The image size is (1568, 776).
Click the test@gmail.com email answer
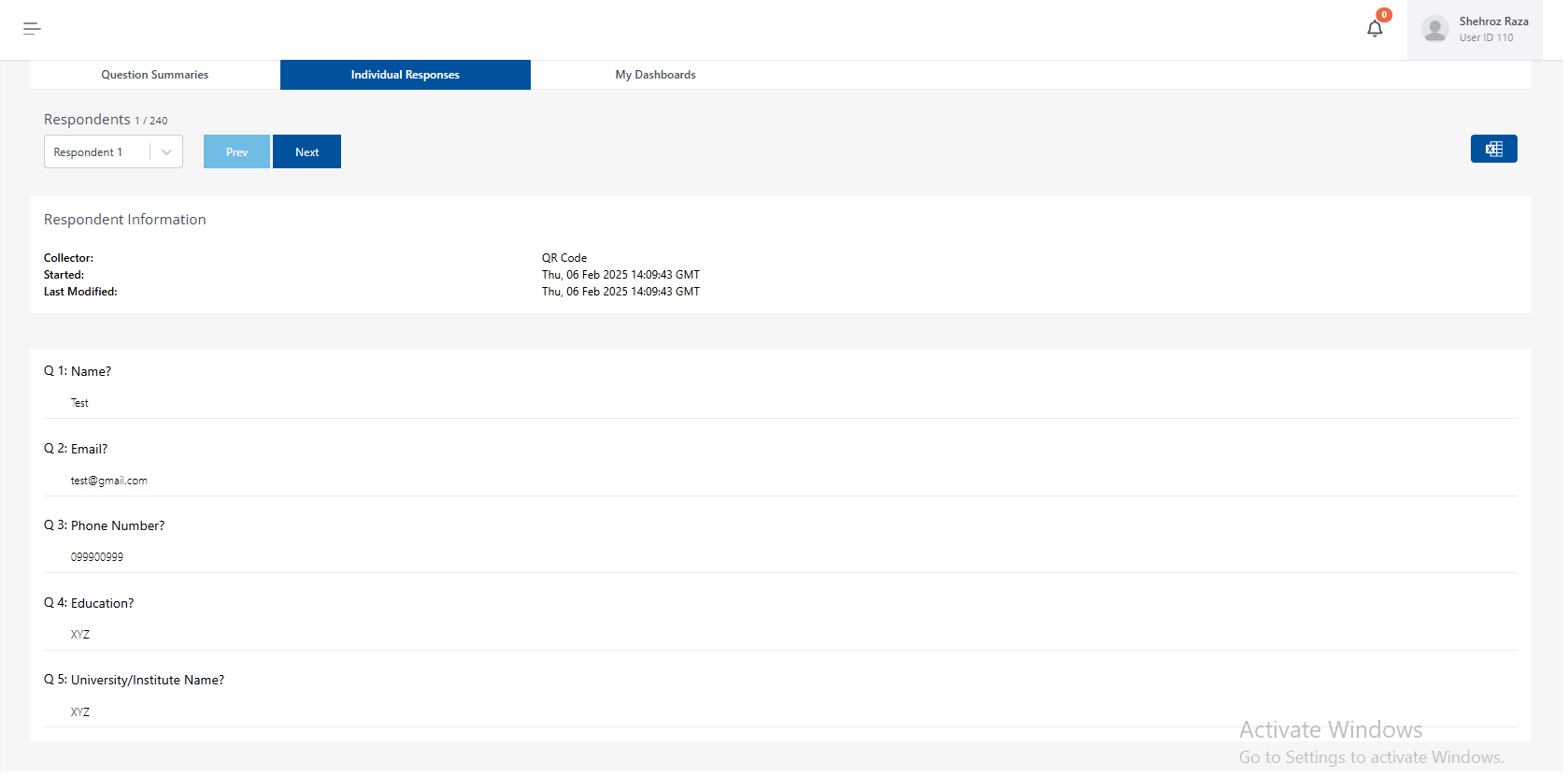[109, 481]
